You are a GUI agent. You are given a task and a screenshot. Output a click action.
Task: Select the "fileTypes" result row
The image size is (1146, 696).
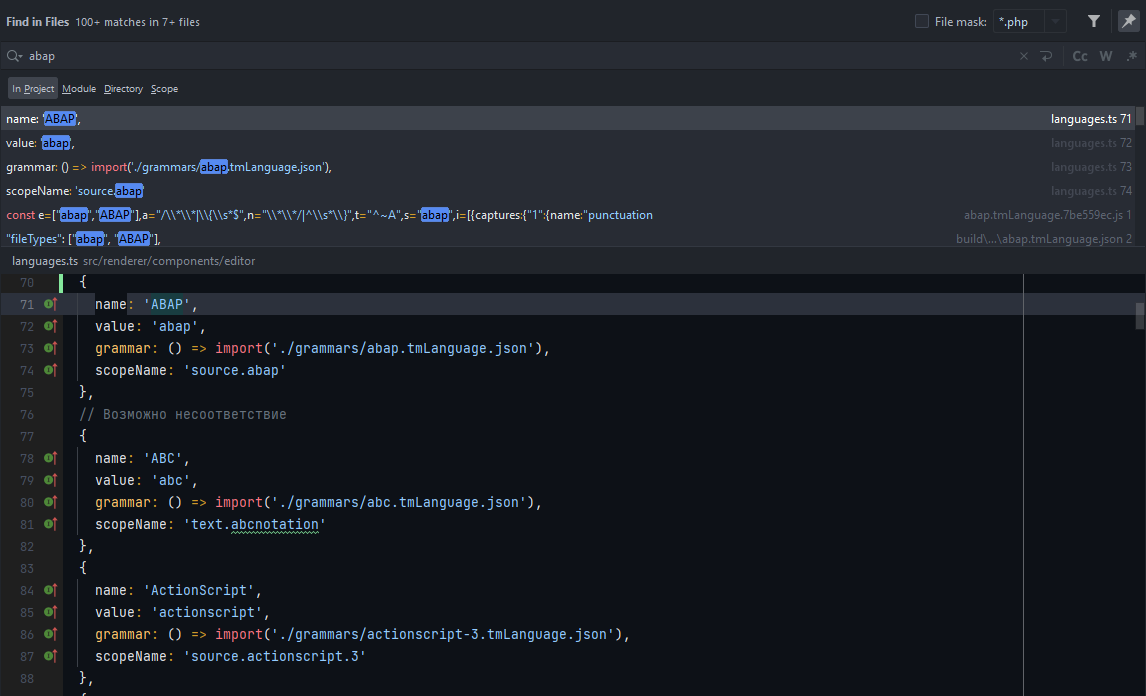(x=568, y=238)
